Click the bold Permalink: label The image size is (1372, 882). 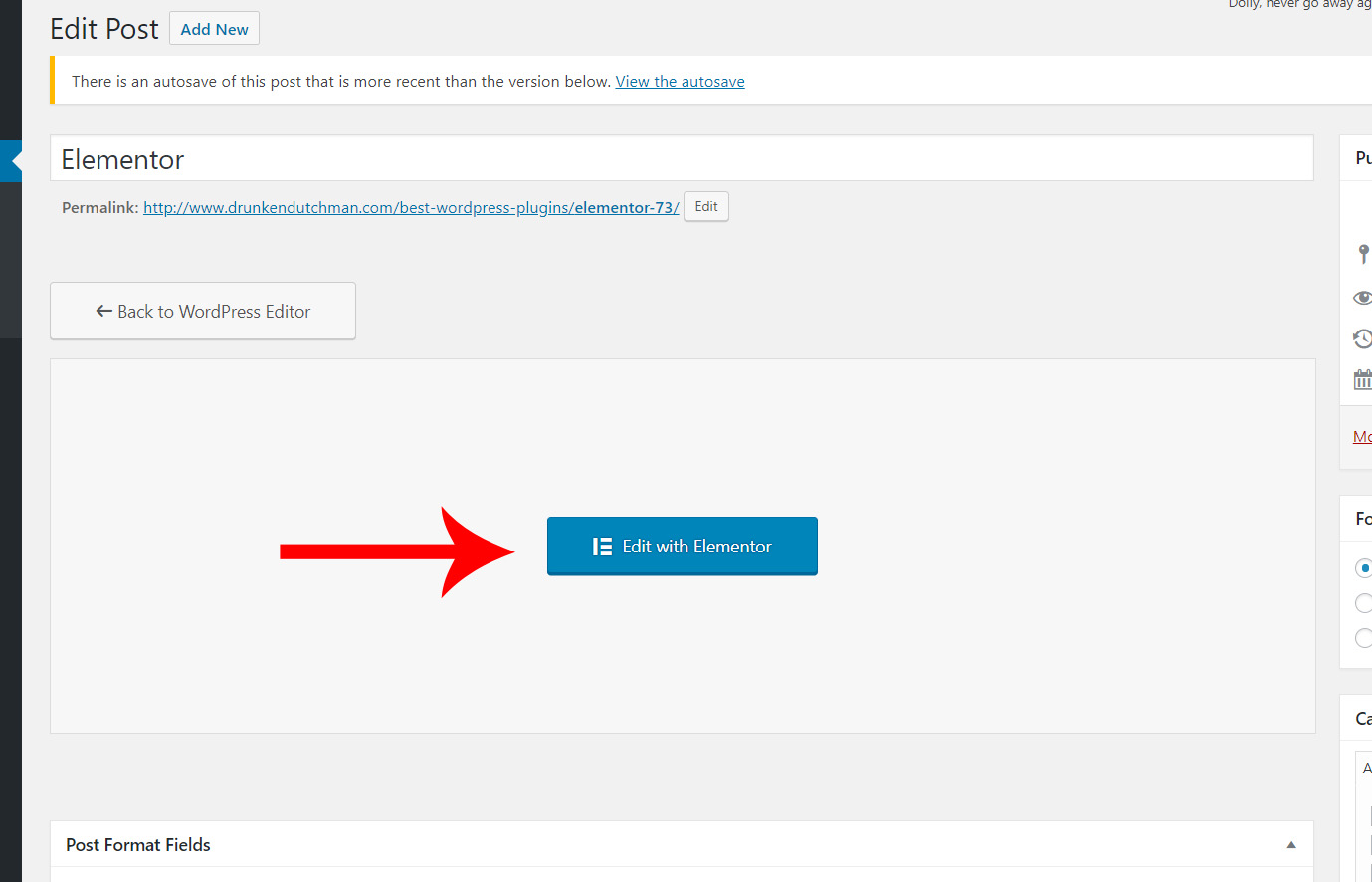click(100, 208)
